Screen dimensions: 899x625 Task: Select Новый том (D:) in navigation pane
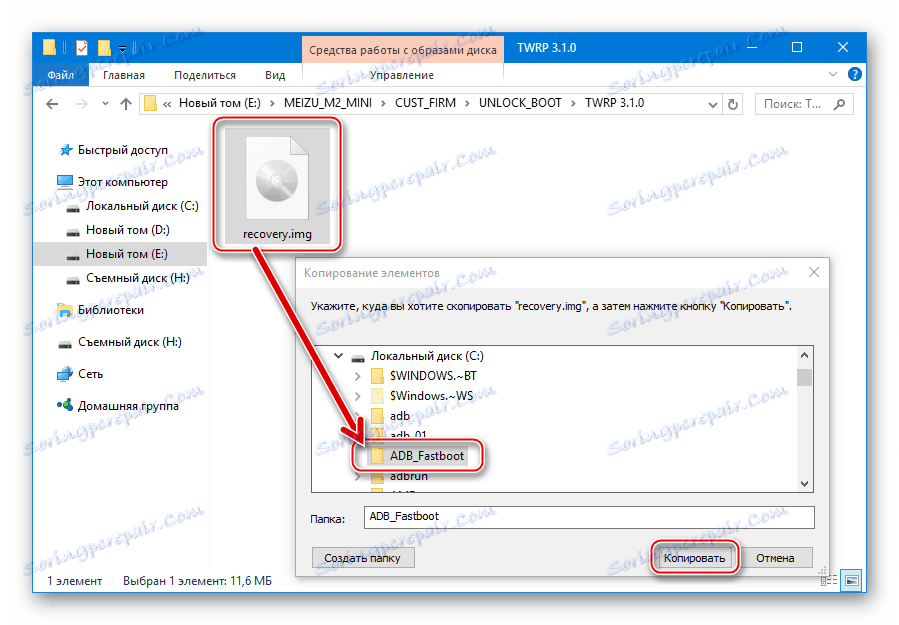point(128,231)
